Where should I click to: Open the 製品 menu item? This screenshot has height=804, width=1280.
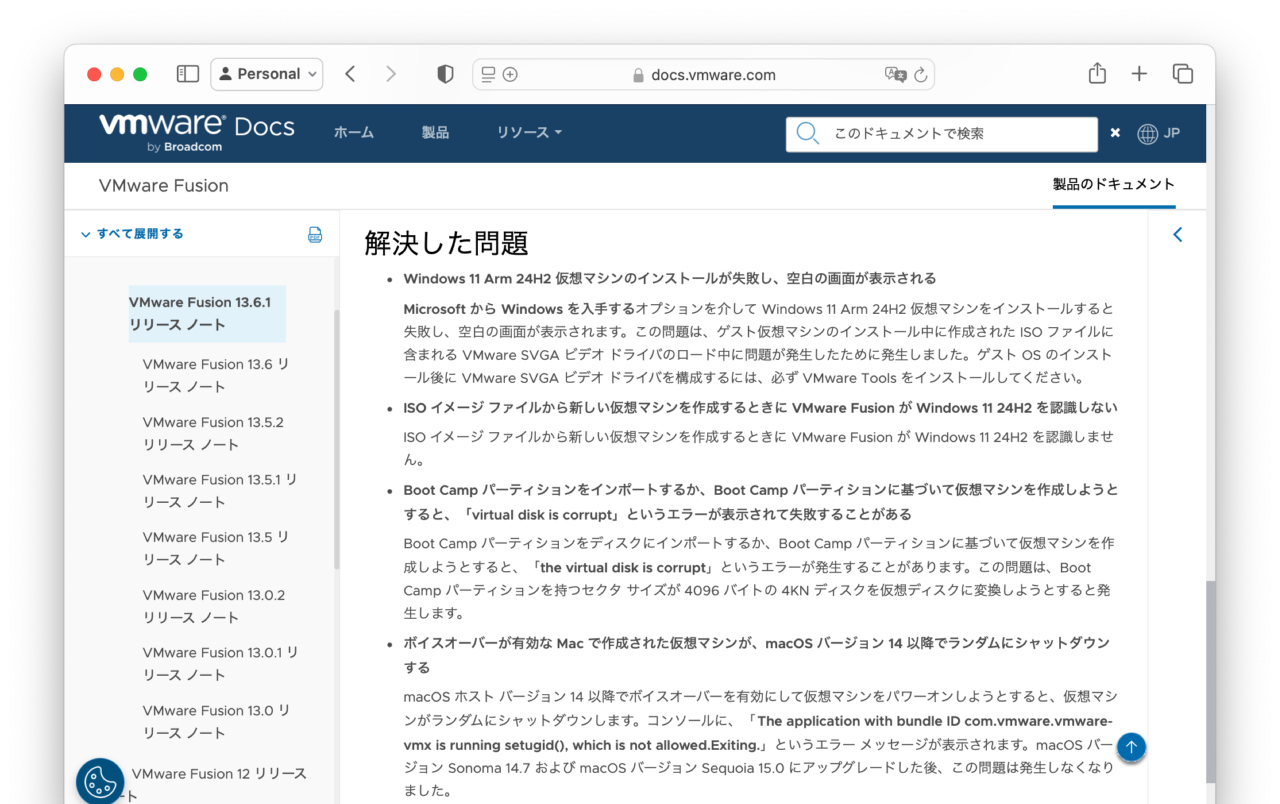(x=435, y=133)
